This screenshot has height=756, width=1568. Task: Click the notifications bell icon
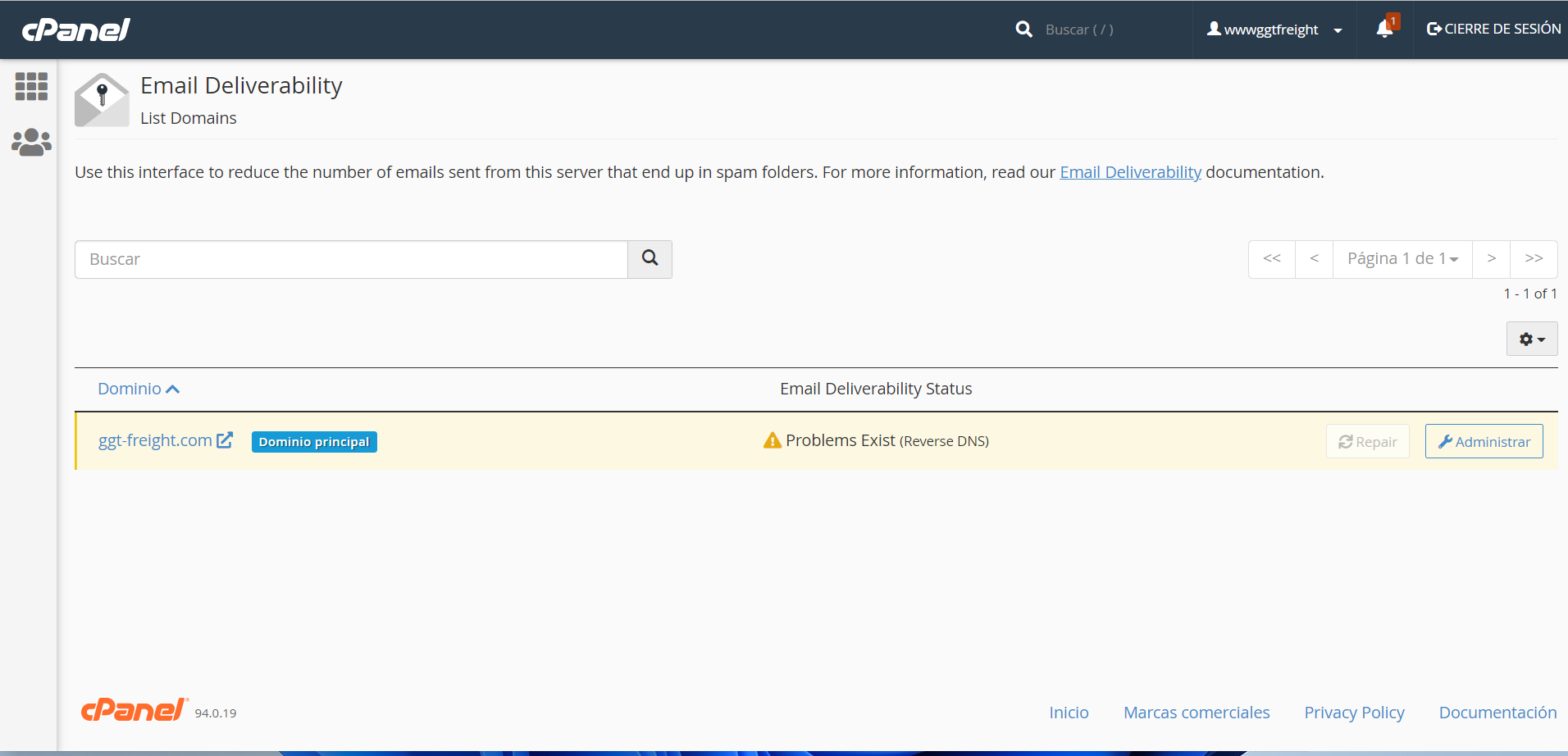(x=1384, y=30)
